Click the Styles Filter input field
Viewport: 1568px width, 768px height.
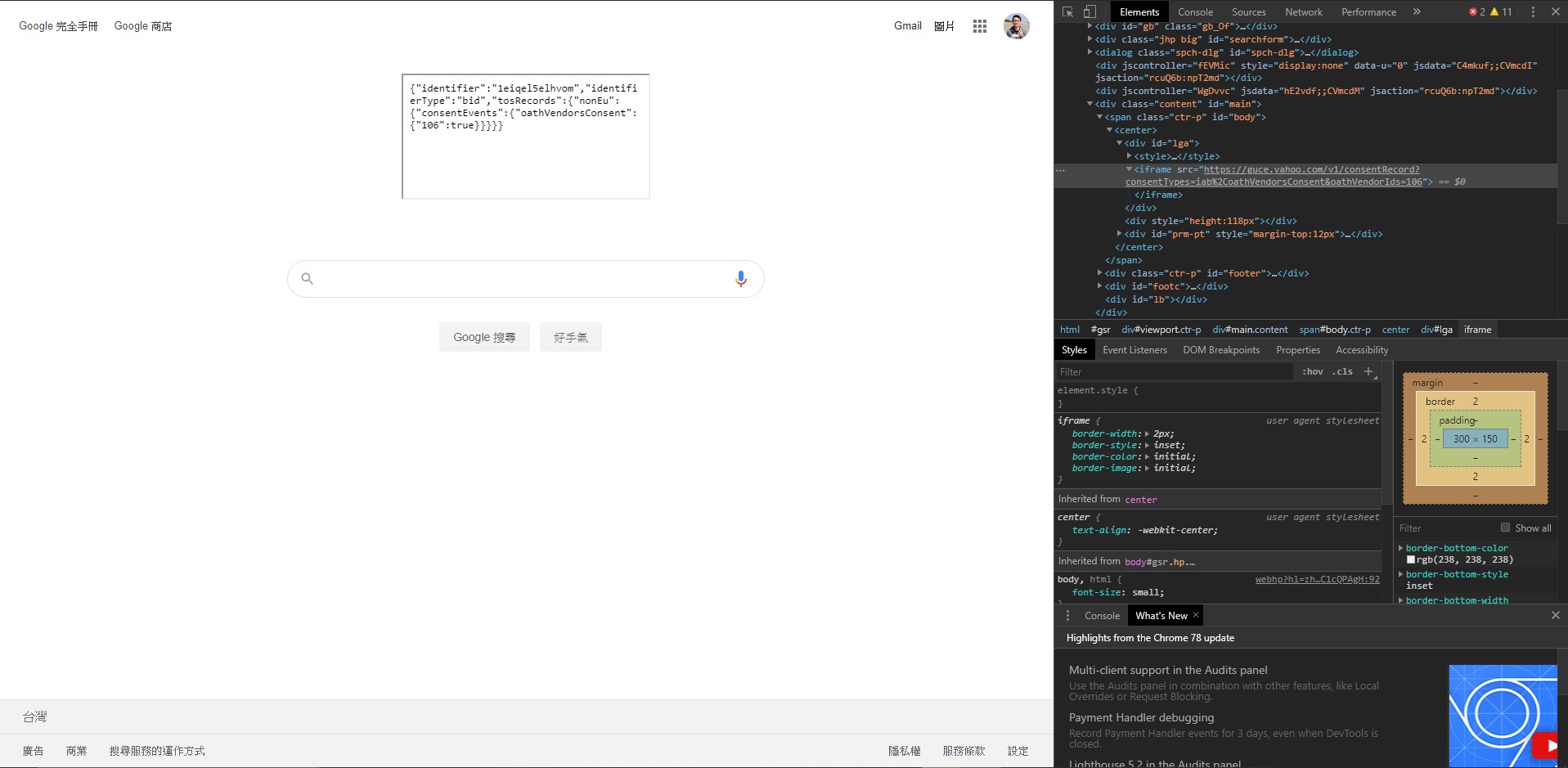pos(1174,372)
